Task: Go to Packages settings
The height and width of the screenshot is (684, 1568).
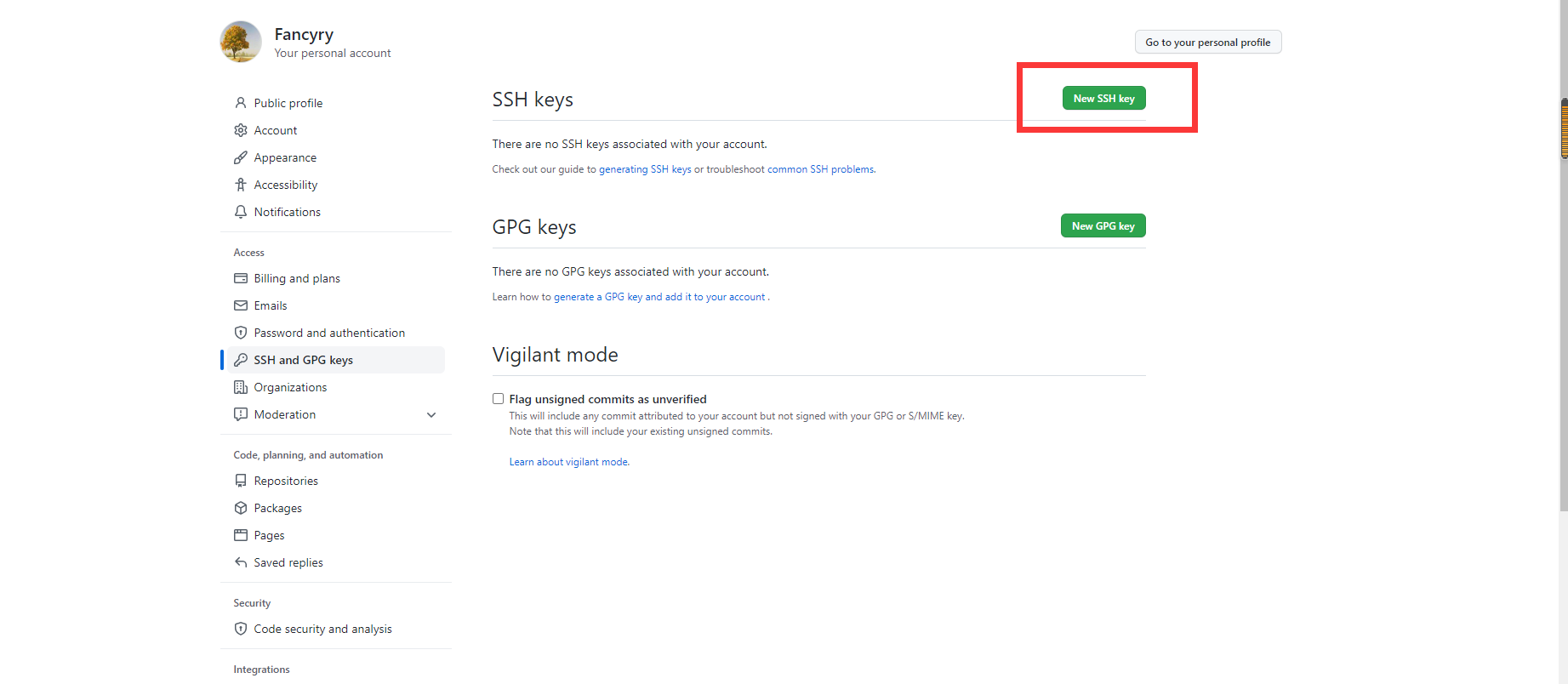Action: coord(336,508)
